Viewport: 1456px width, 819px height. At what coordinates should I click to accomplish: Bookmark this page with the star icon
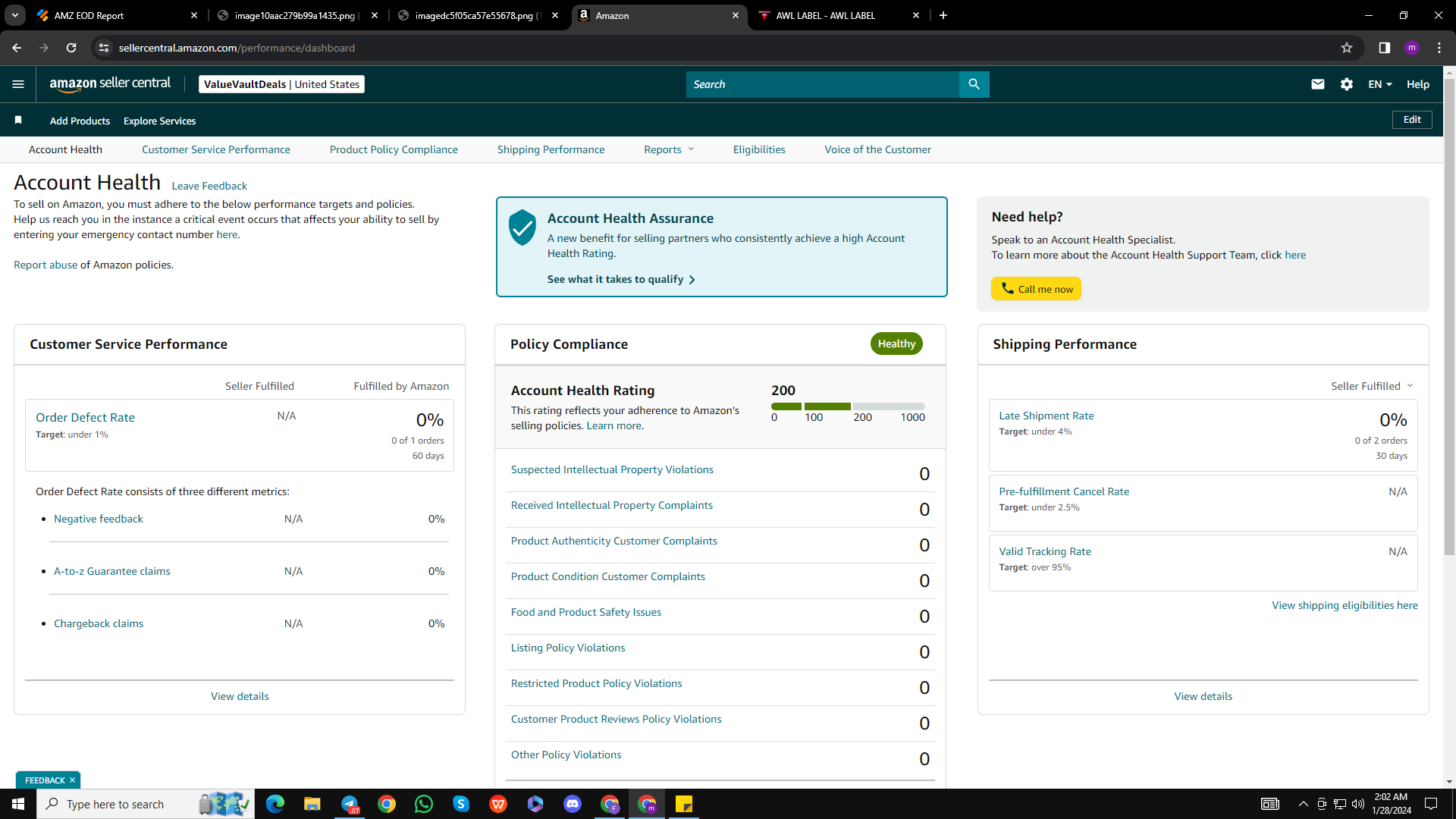point(1347,48)
